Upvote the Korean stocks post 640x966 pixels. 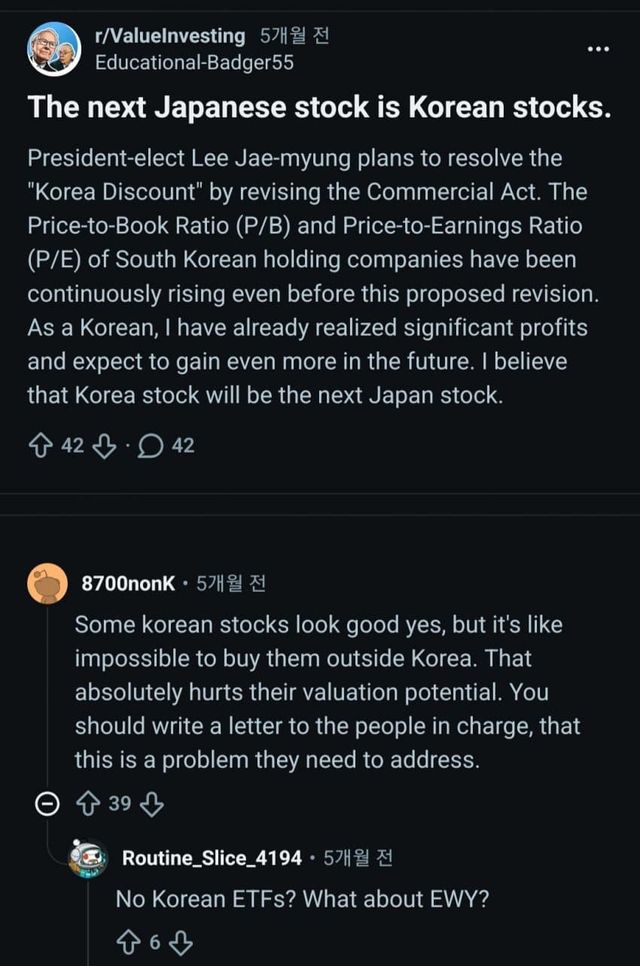pos(40,445)
